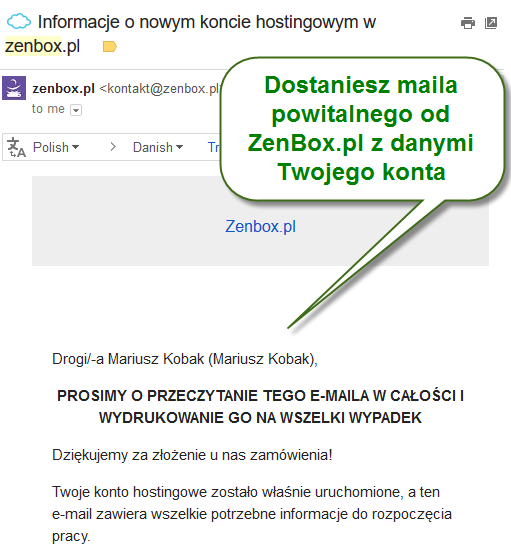Click the partially hidden Translate message link
The image size is (511, 558).
(x=214, y=147)
